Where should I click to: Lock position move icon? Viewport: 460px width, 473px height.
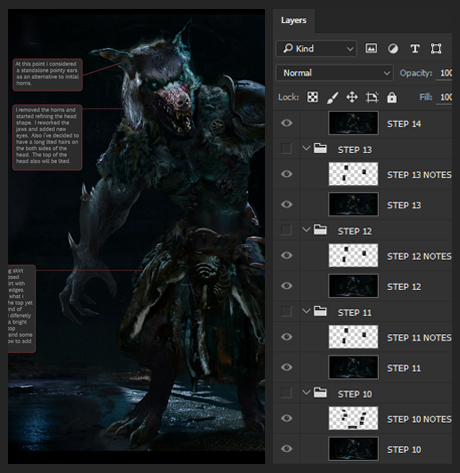point(352,97)
